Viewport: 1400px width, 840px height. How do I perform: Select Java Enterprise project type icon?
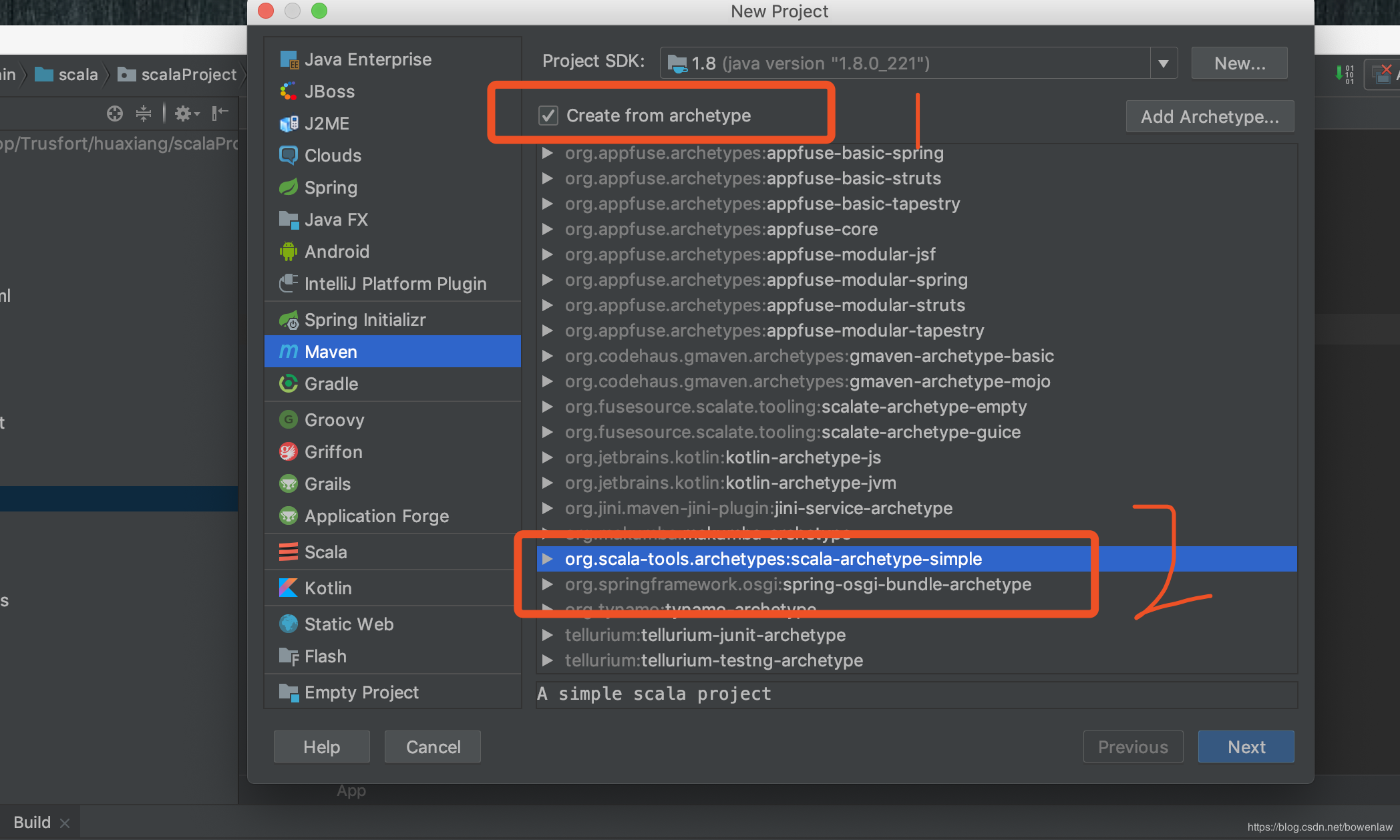[x=289, y=59]
